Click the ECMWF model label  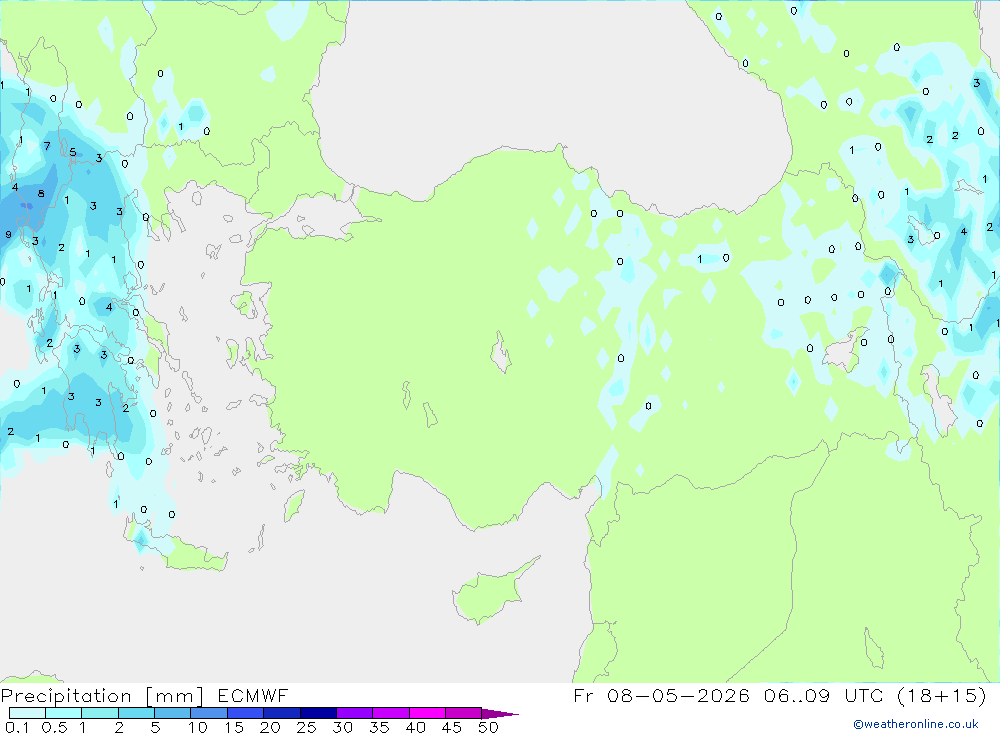point(253,696)
